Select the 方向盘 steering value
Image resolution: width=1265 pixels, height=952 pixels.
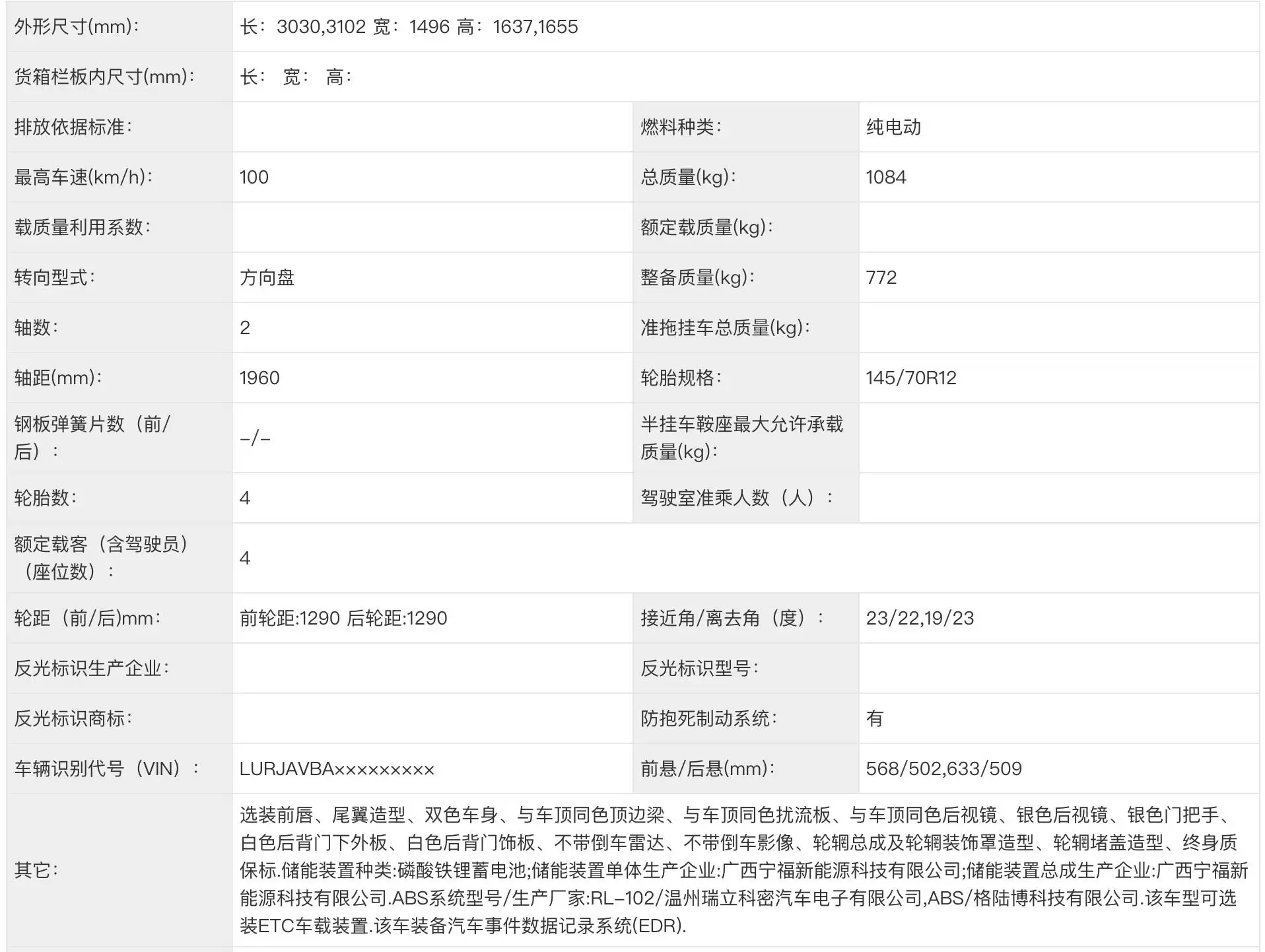pyautogui.click(x=267, y=277)
